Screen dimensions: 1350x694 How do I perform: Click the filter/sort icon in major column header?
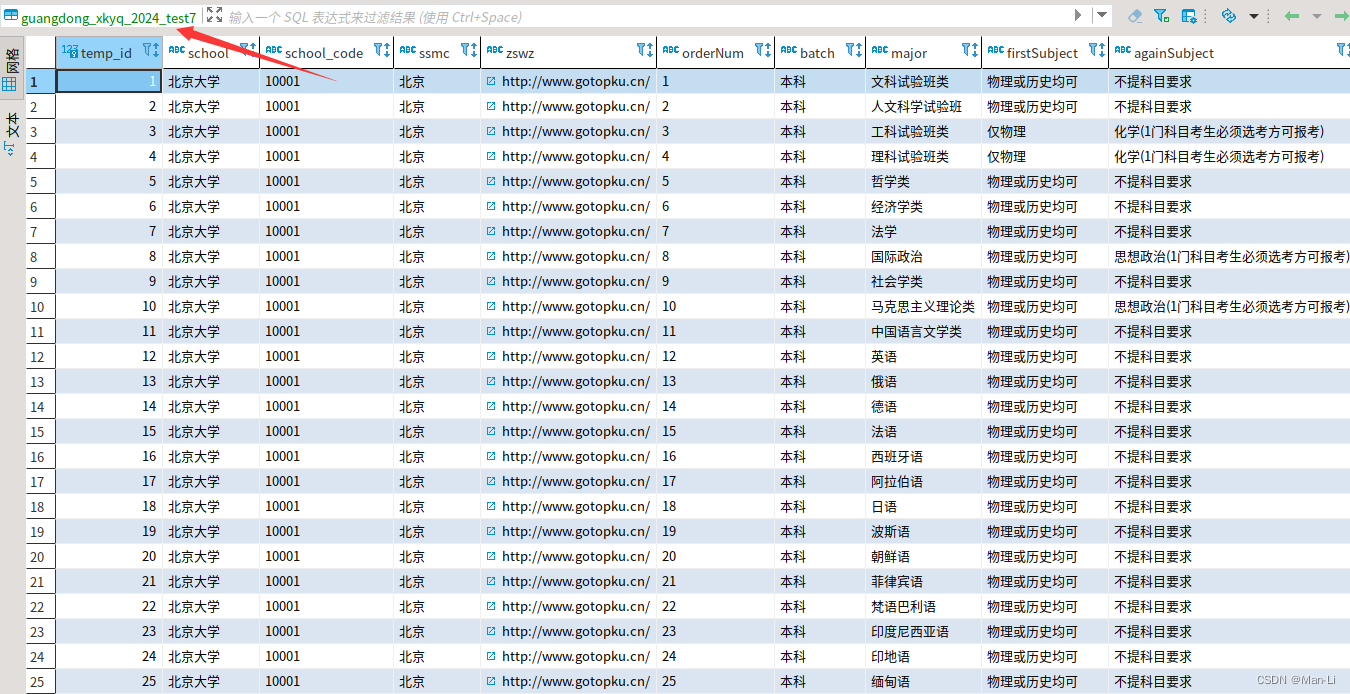click(970, 49)
